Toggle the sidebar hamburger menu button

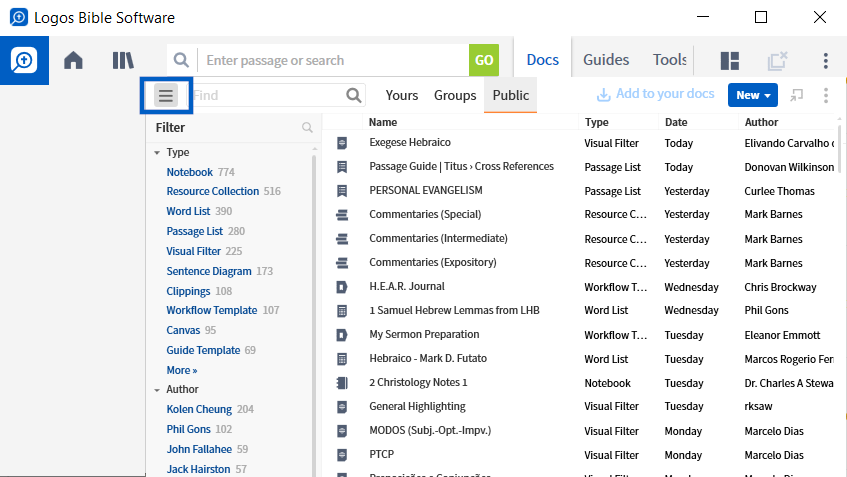(166, 96)
